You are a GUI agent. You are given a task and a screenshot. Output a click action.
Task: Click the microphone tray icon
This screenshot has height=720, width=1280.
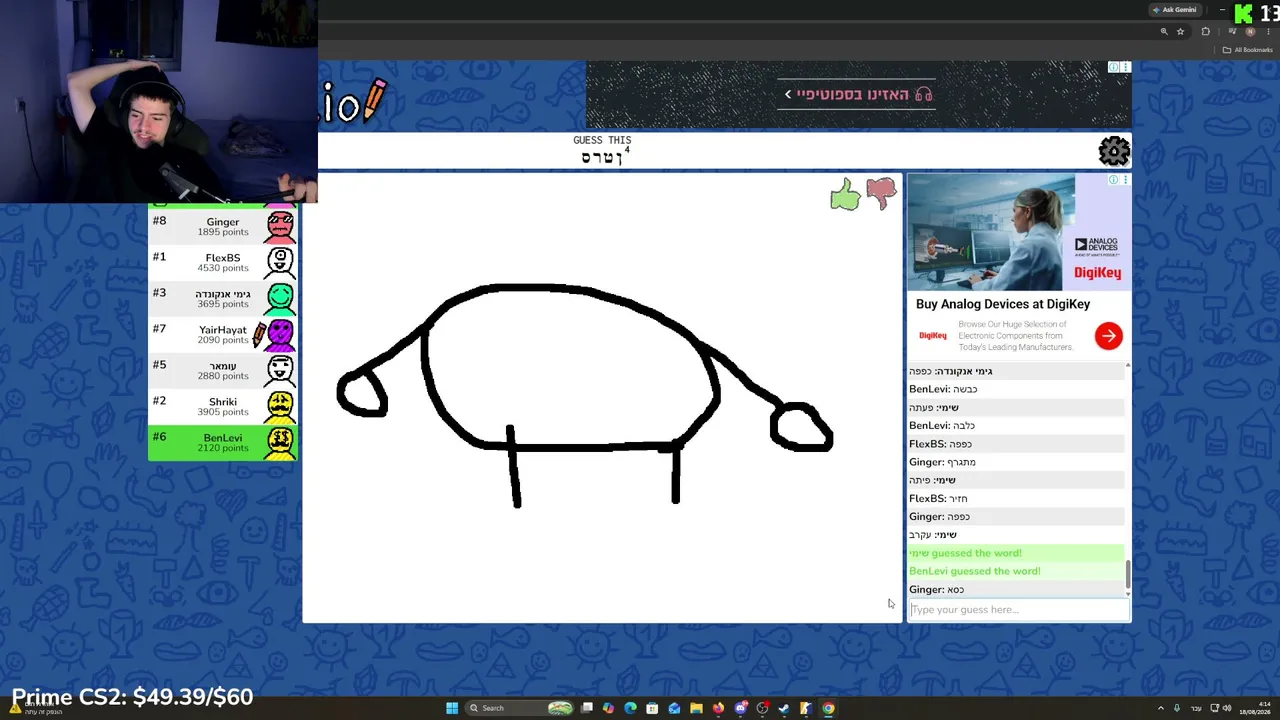point(1177,708)
